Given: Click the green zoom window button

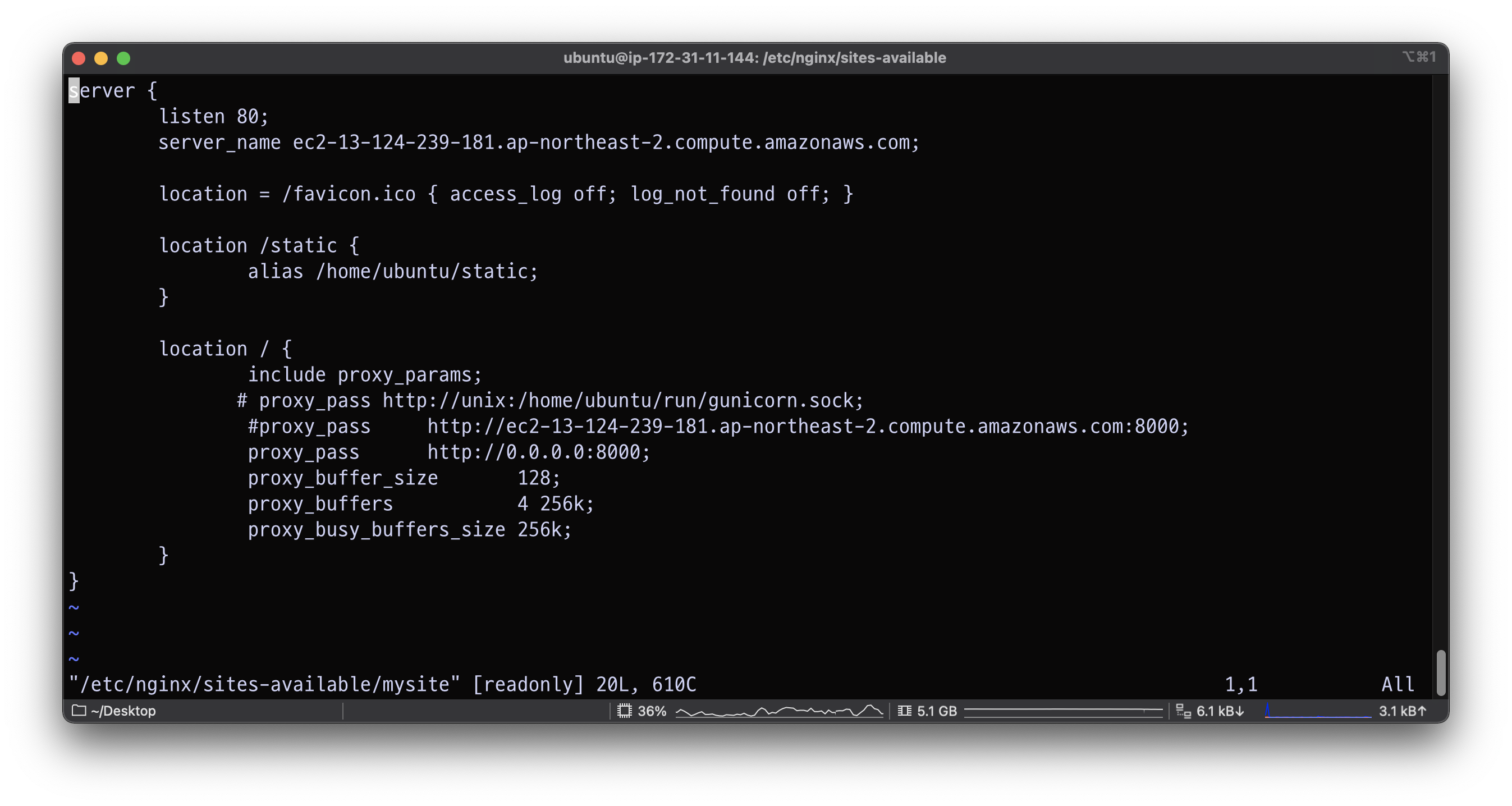Looking at the screenshot, I should (123, 58).
